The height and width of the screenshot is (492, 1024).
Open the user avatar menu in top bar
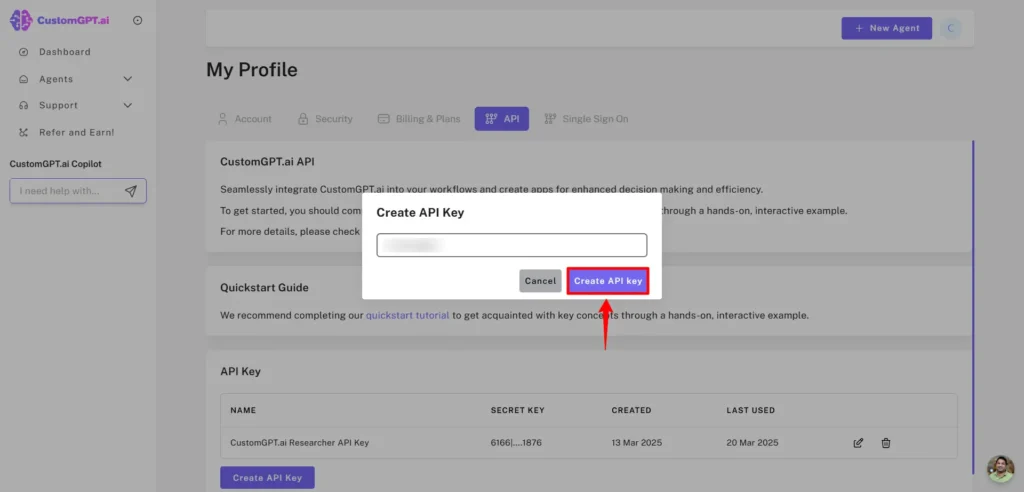click(950, 28)
